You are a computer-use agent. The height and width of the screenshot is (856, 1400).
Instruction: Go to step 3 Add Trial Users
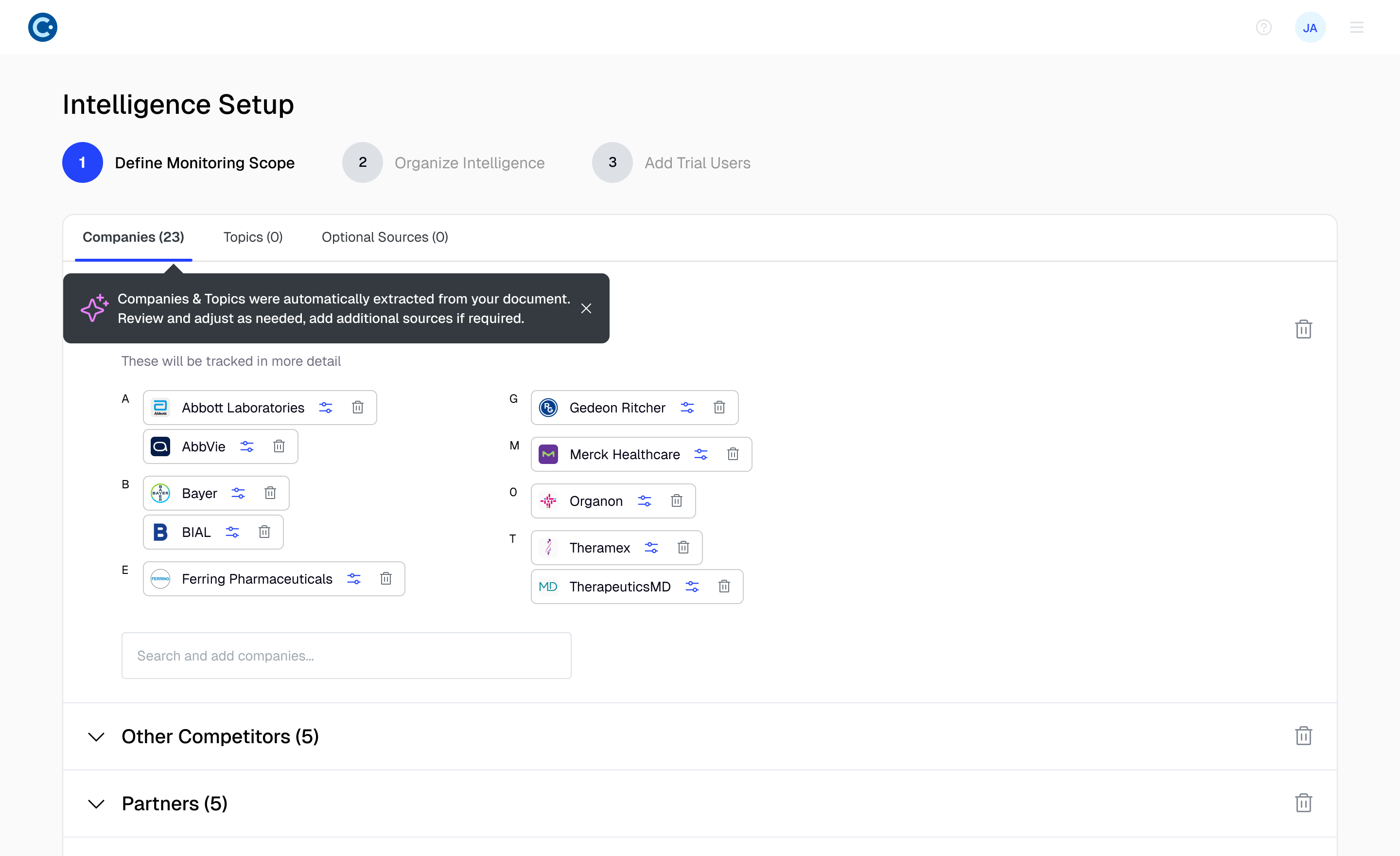(x=671, y=162)
